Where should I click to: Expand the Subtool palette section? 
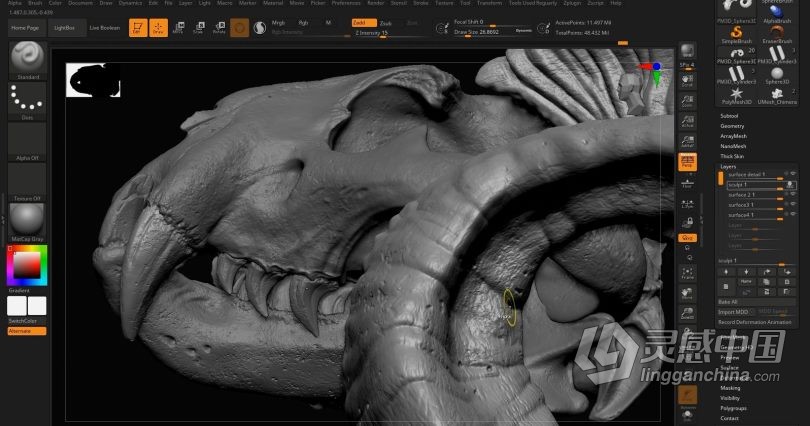(x=729, y=116)
